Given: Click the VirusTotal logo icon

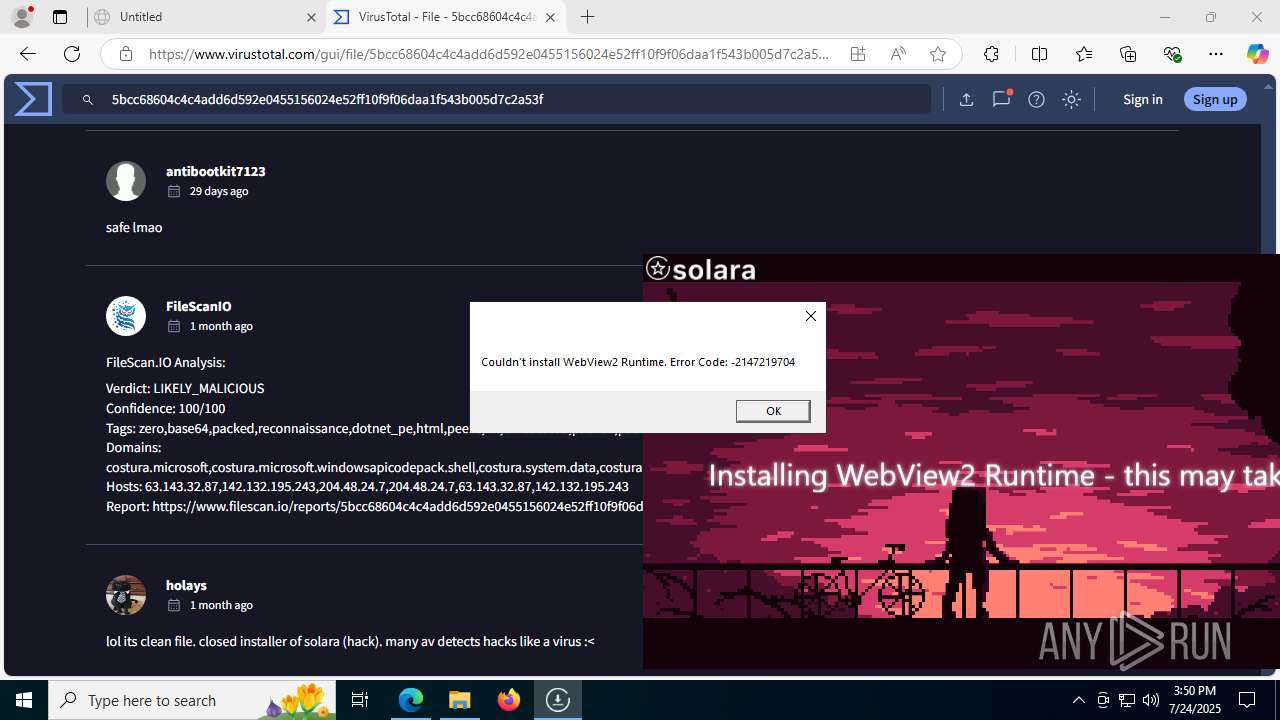Looking at the screenshot, I should [x=33, y=99].
